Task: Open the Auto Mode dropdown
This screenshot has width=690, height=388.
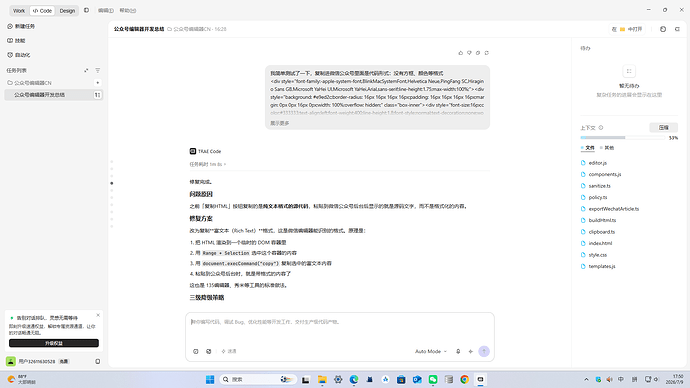Action: coord(431,351)
